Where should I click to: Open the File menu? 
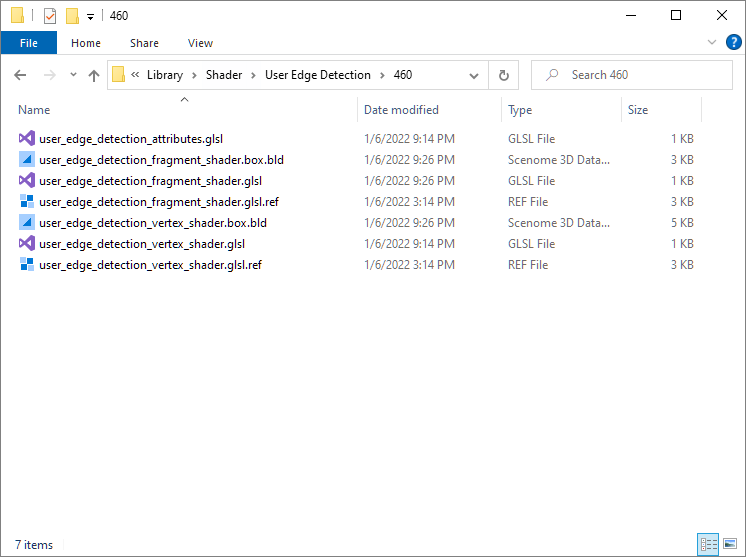(x=29, y=43)
